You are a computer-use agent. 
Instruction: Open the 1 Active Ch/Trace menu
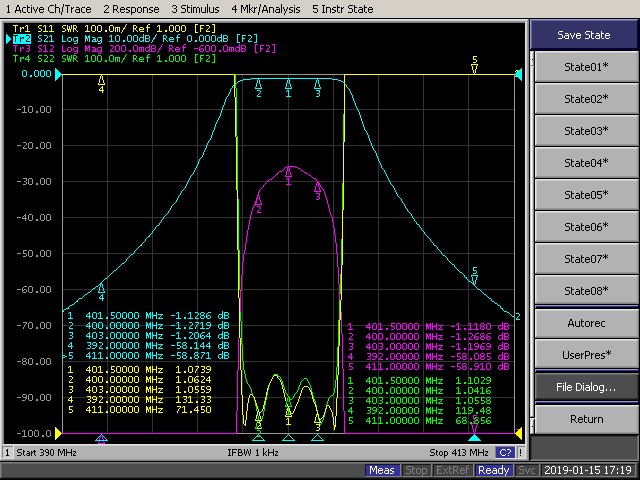[x=46, y=8]
